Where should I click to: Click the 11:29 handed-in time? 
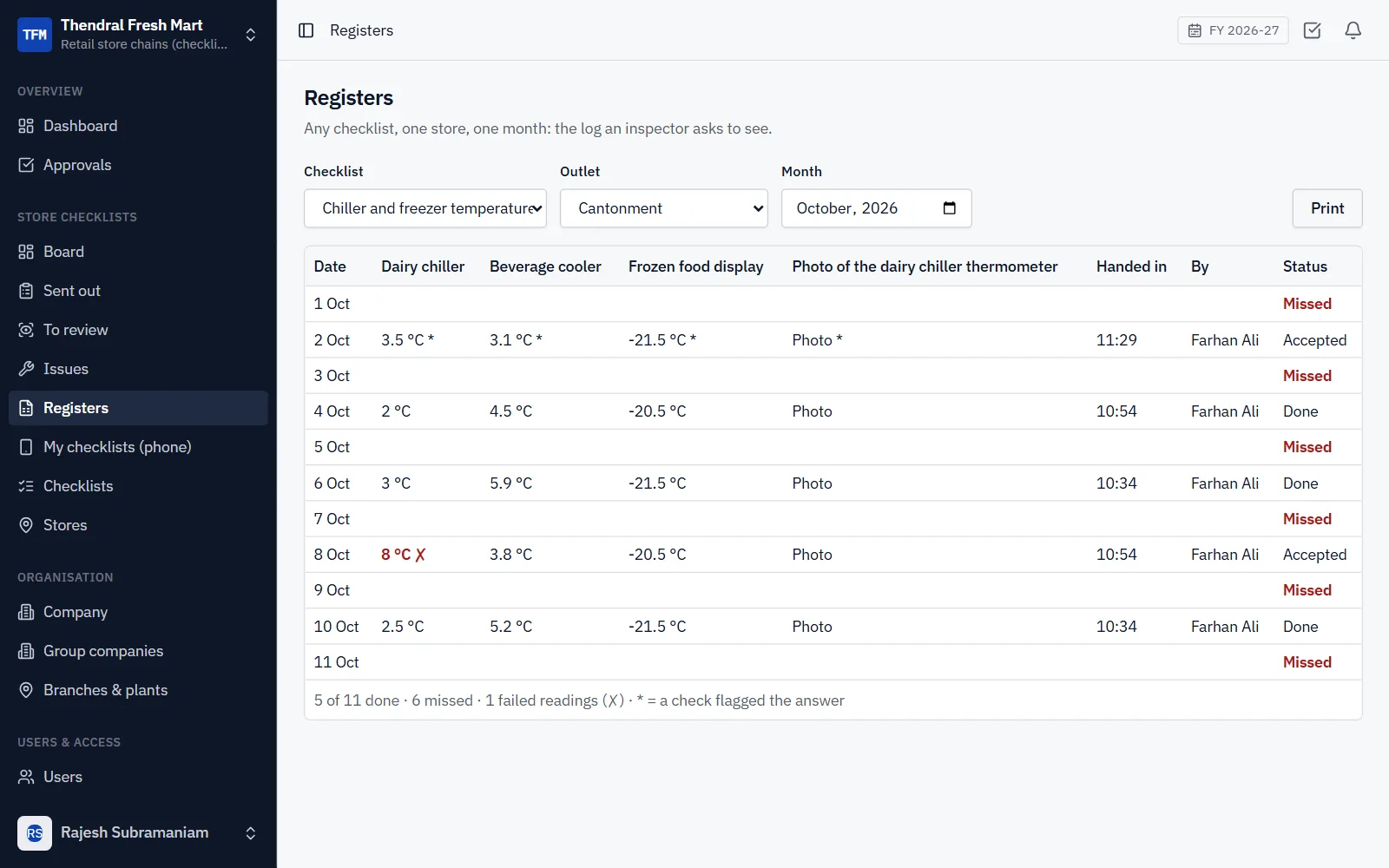1116,340
